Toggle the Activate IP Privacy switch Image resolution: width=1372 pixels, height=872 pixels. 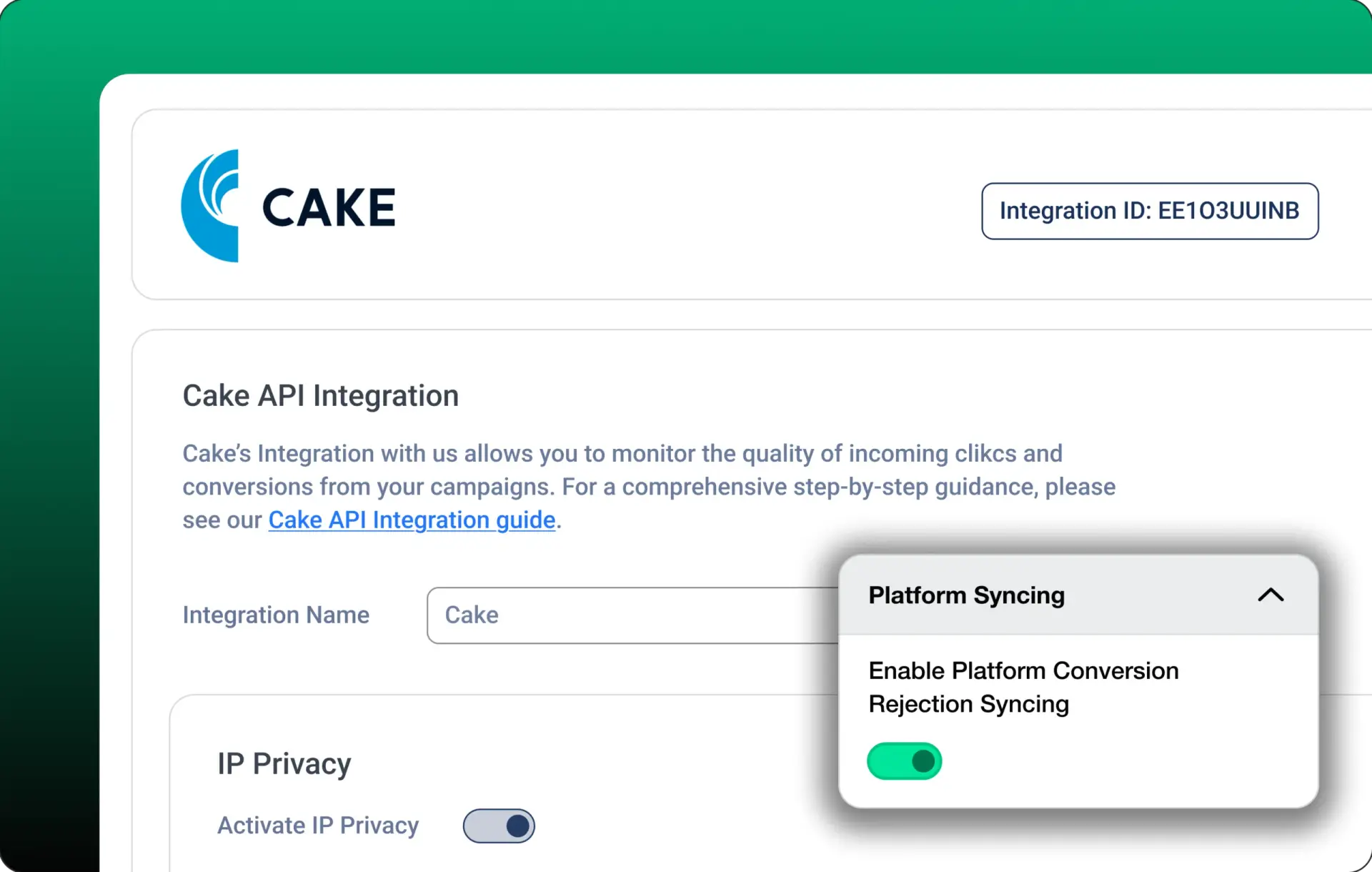point(499,826)
